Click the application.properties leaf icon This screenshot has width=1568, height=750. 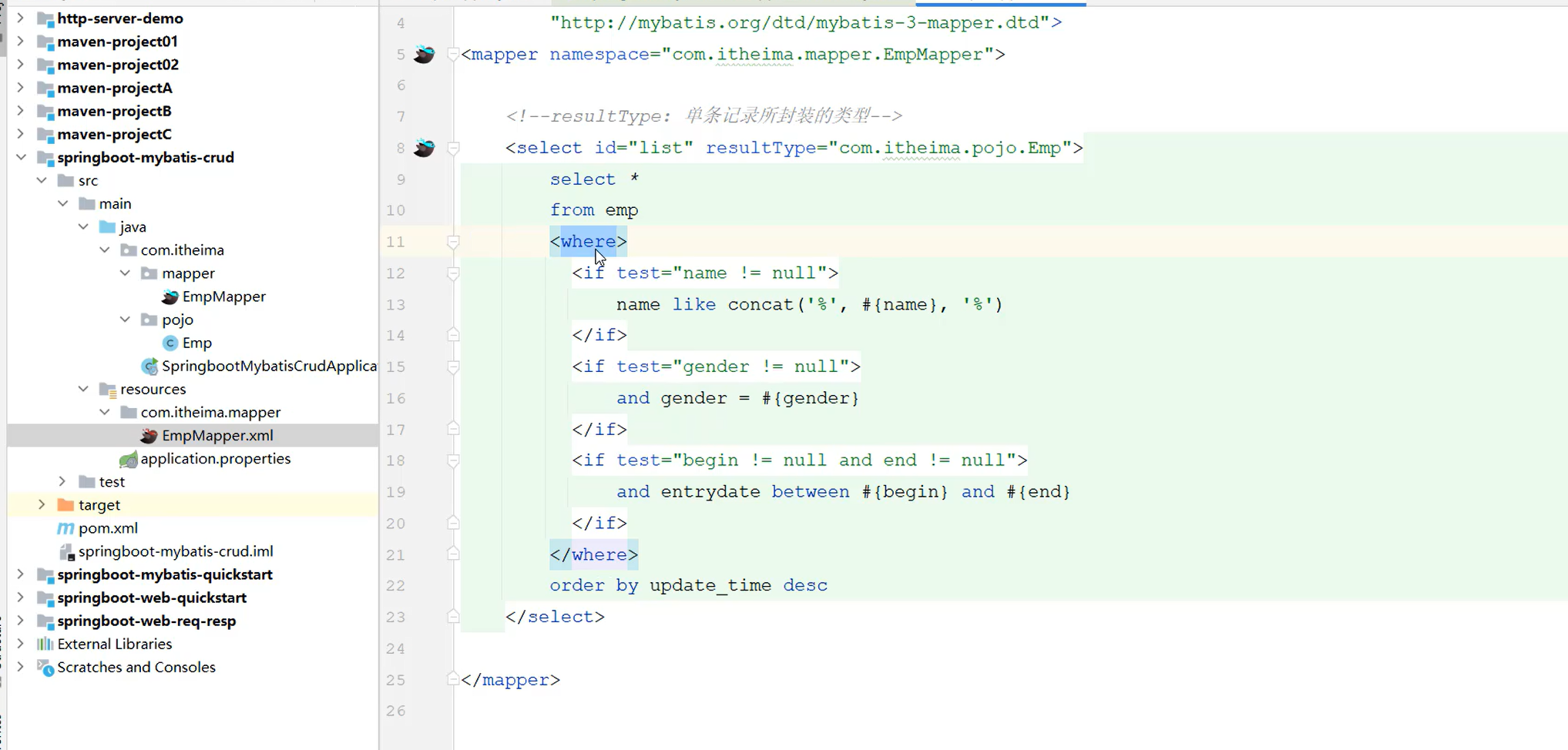click(x=128, y=458)
